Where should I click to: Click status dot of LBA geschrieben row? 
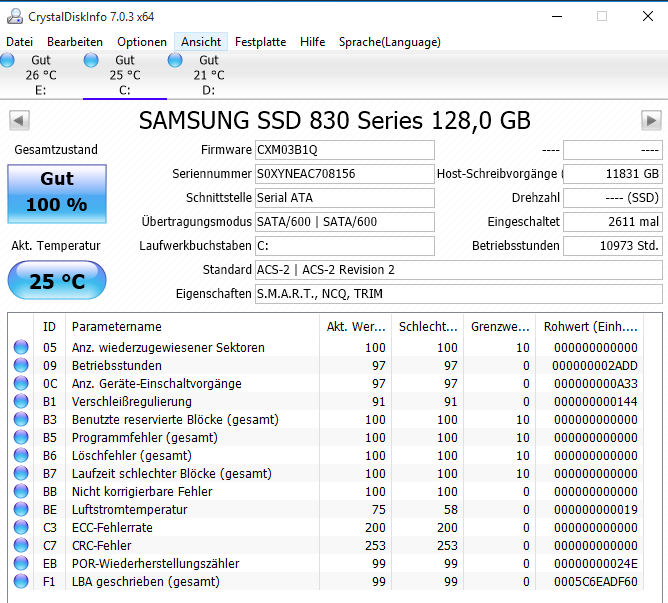point(21,581)
